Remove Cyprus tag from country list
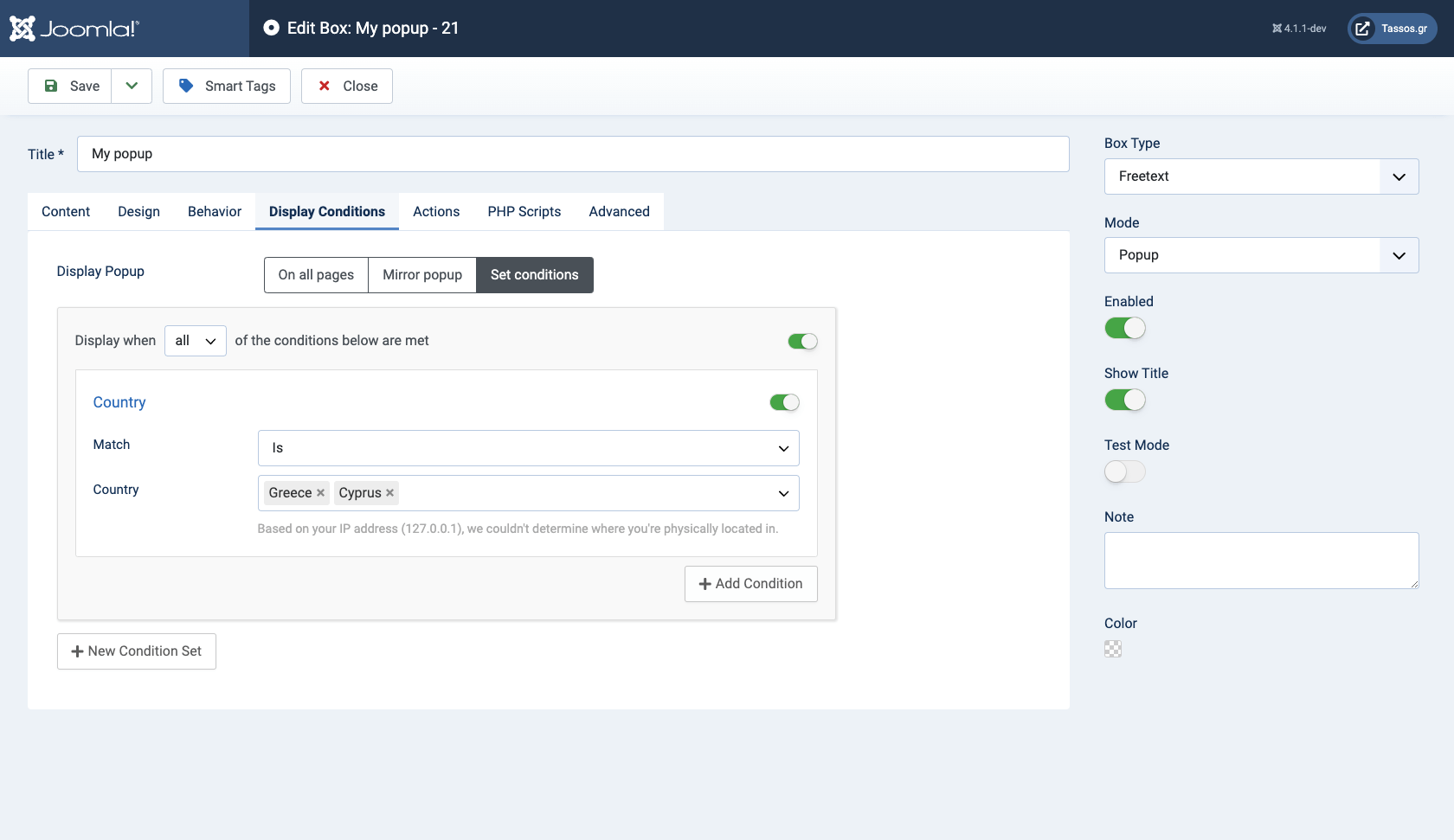The image size is (1454, 840). point(390,493)
